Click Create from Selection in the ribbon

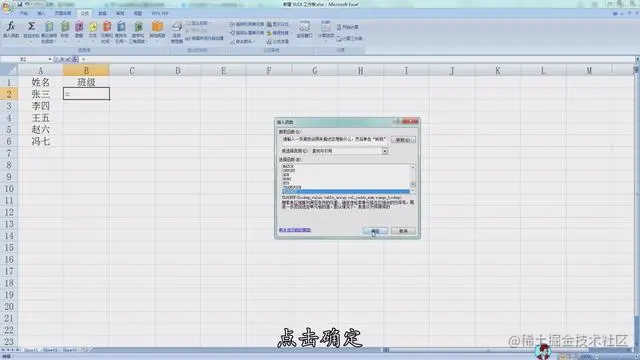tap(204, 38)
